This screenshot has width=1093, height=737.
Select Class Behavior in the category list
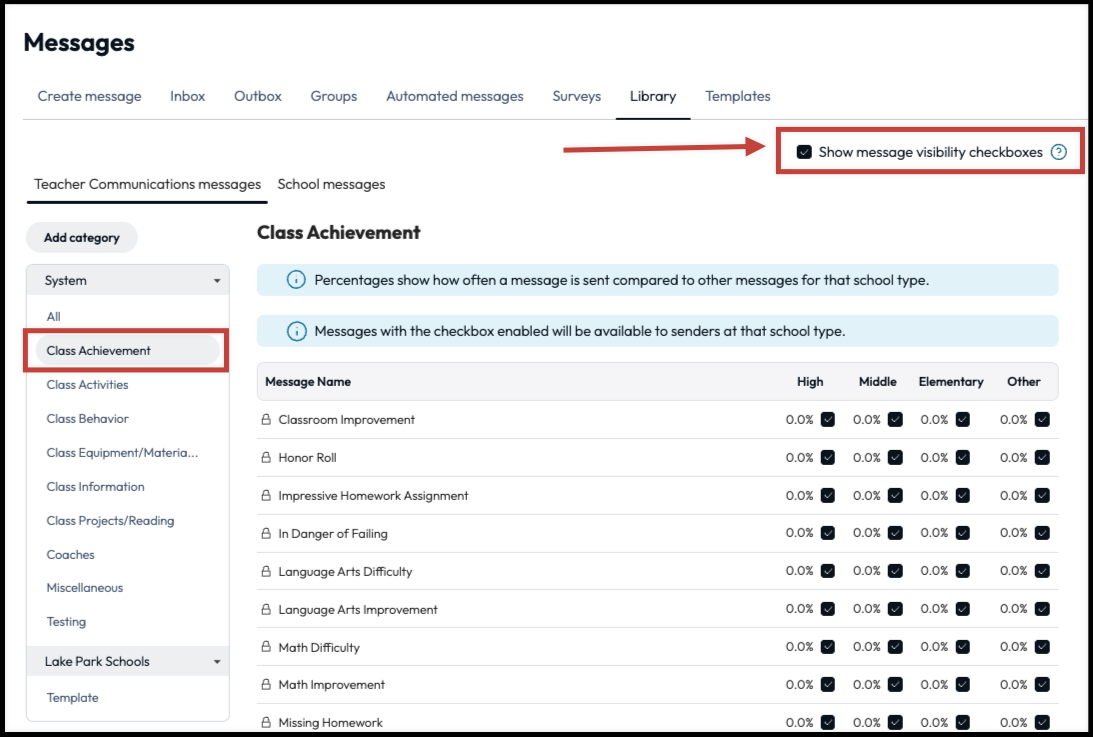pos(87,419)
